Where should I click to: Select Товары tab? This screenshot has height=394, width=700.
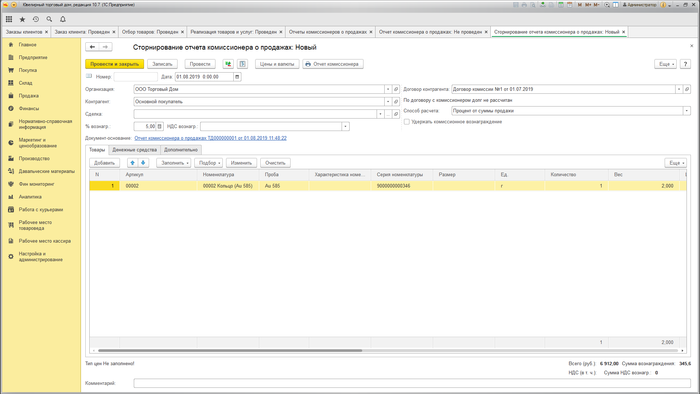click(x=97, y=150)
